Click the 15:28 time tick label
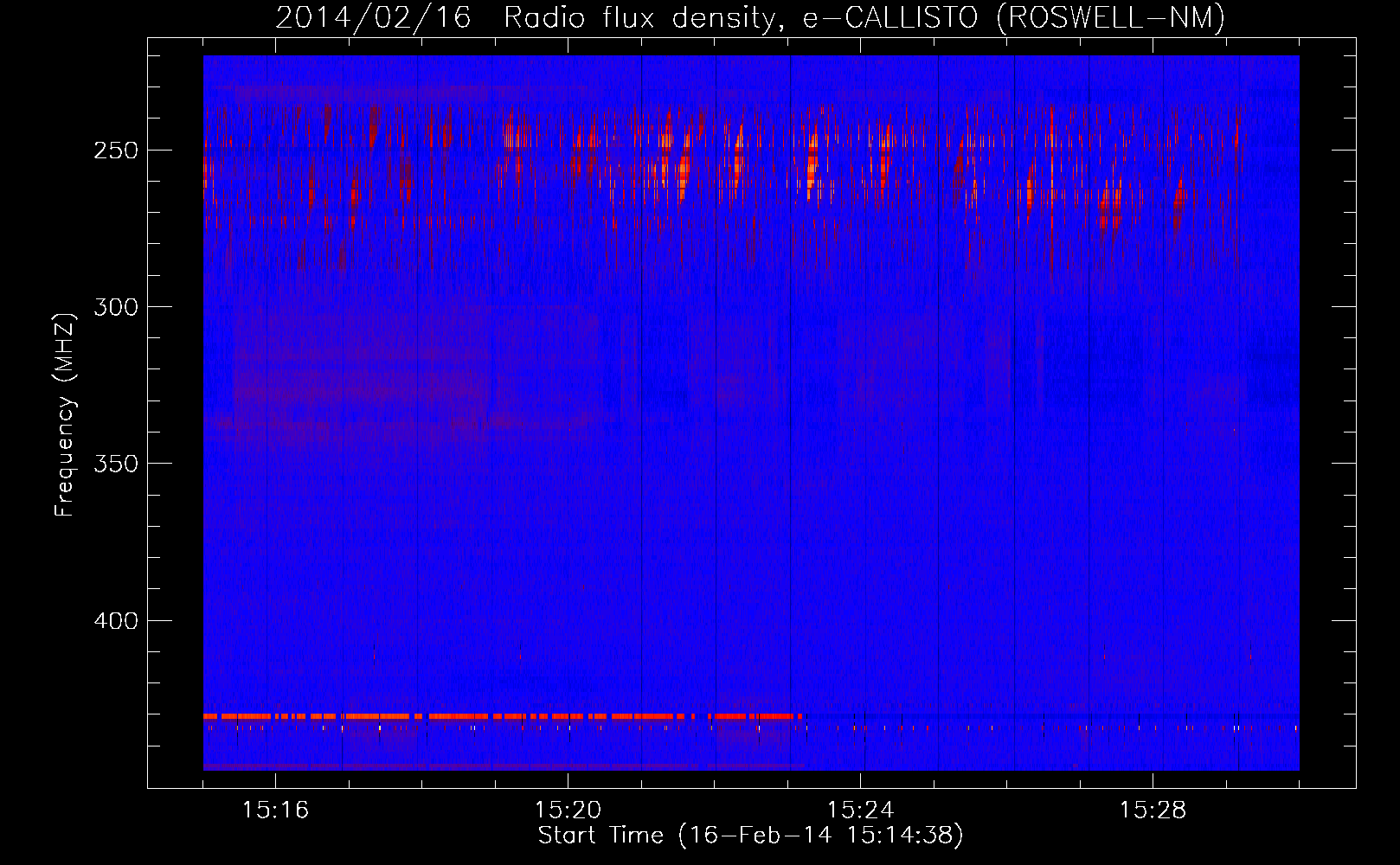Image resolution: width=1400 pixels, height=865 pixels. 1153,811
